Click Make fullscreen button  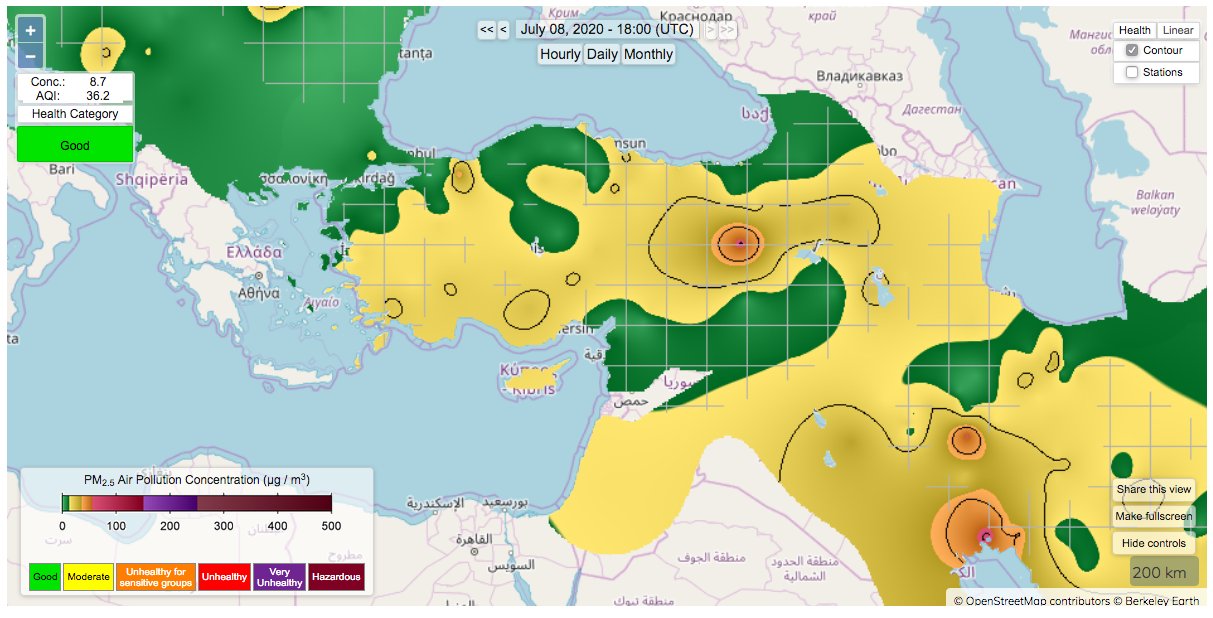click(x=1154, y=516)
